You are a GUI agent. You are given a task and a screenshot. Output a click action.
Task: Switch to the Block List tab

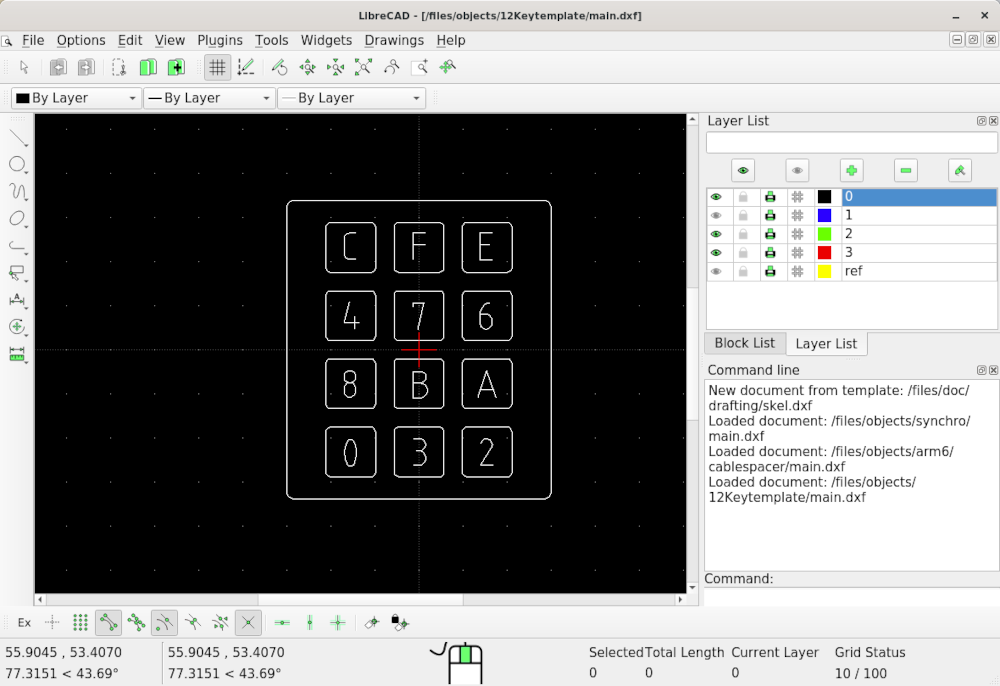(744, 343)
